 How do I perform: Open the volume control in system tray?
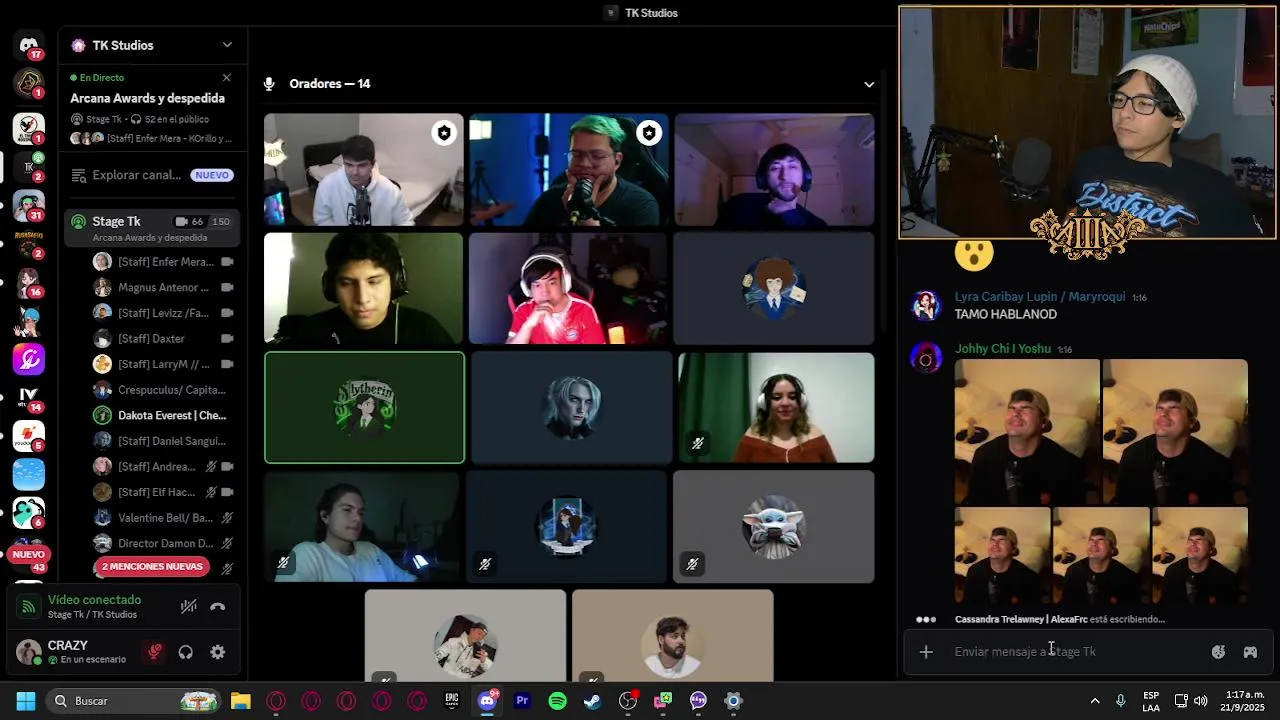(x=1200, y=701)
